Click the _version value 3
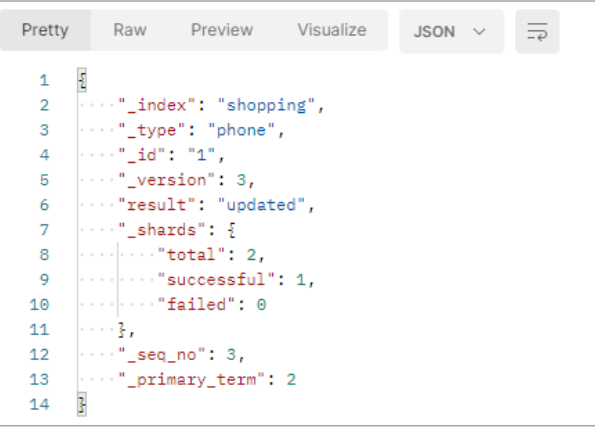Image resolution: width=595 pixels, height=428 pixels. 241,180
